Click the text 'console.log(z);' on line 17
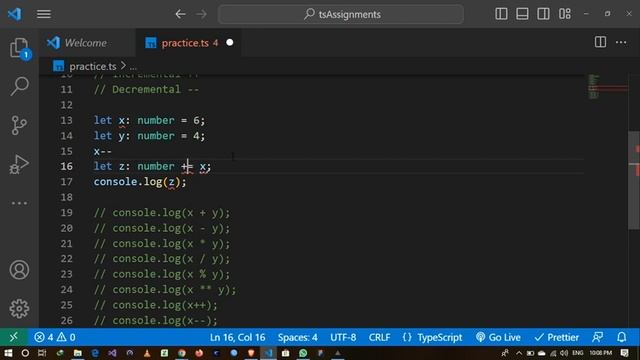This screenshot has width=640, height=360. click(x=140, y=182)
